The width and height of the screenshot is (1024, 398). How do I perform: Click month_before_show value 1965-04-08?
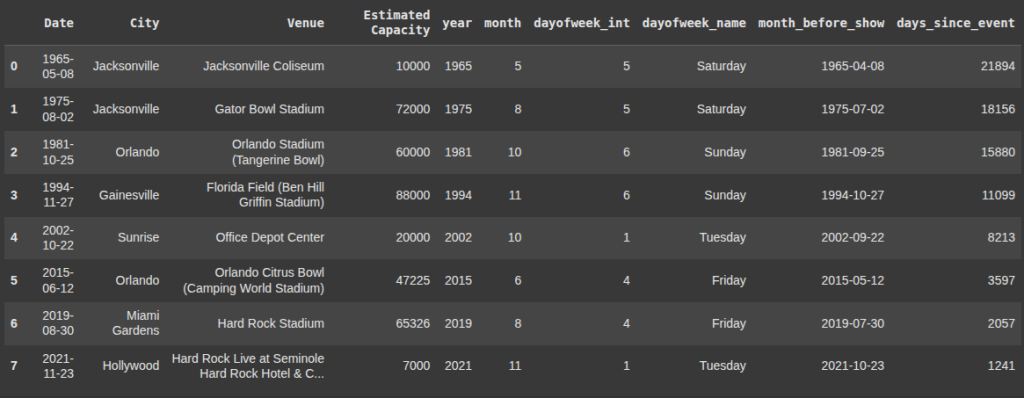click(x=852, y=66)
